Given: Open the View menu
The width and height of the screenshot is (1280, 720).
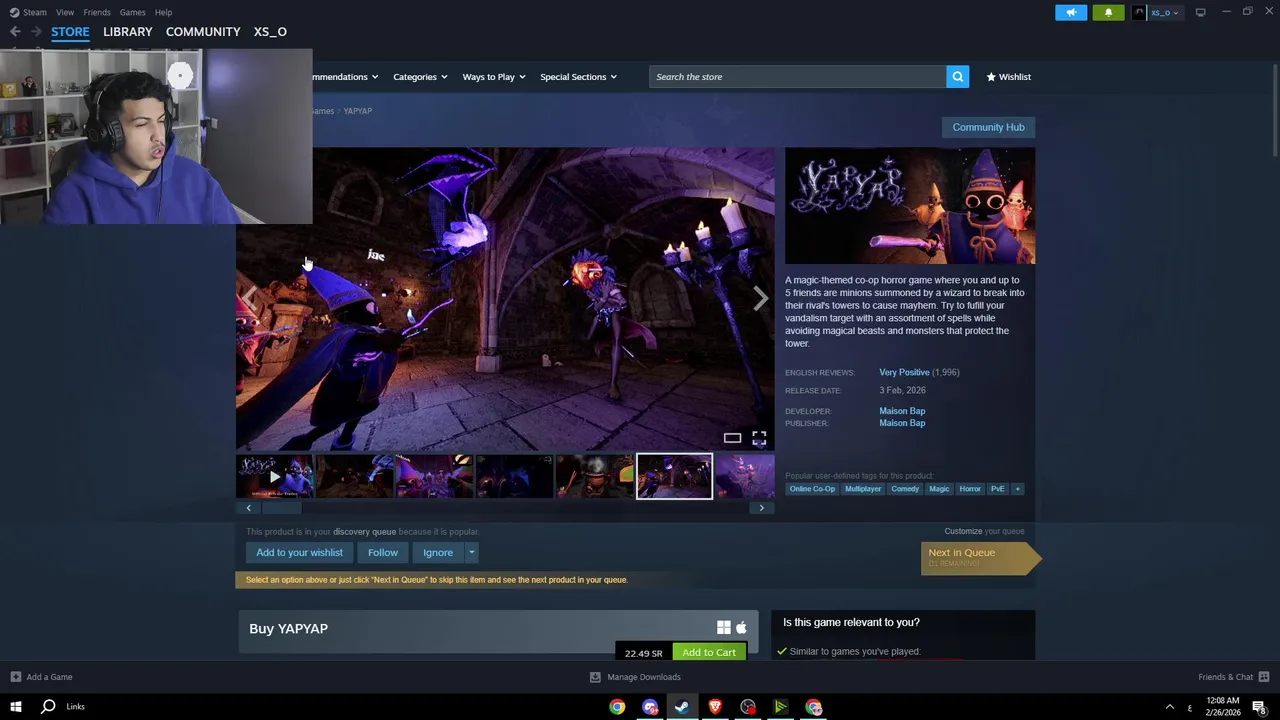Looking at the screenshot, I should click(65, 12).
